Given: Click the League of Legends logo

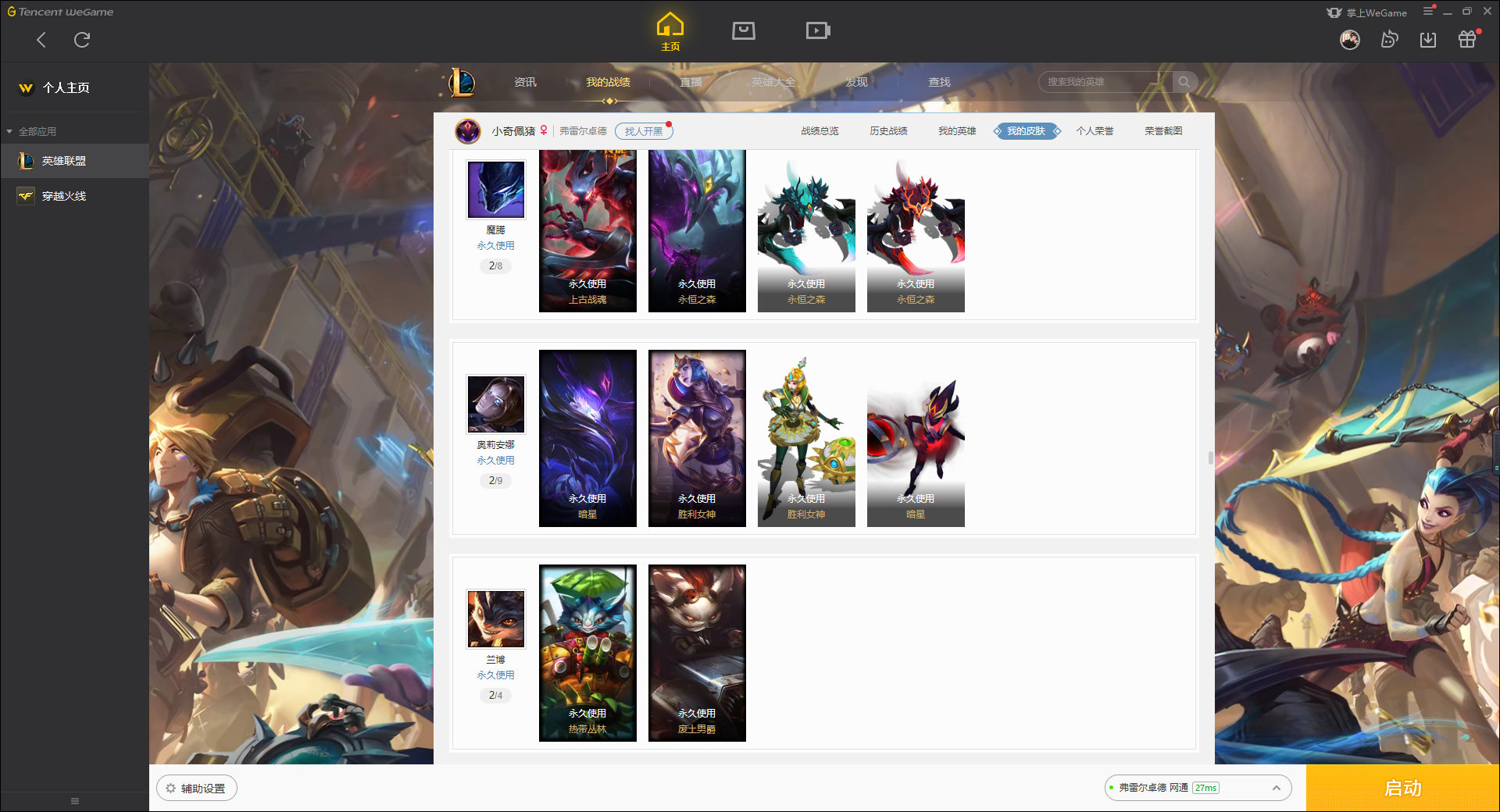Looking at the screenshot, I should pyautogui.click(x=462, y=82).
